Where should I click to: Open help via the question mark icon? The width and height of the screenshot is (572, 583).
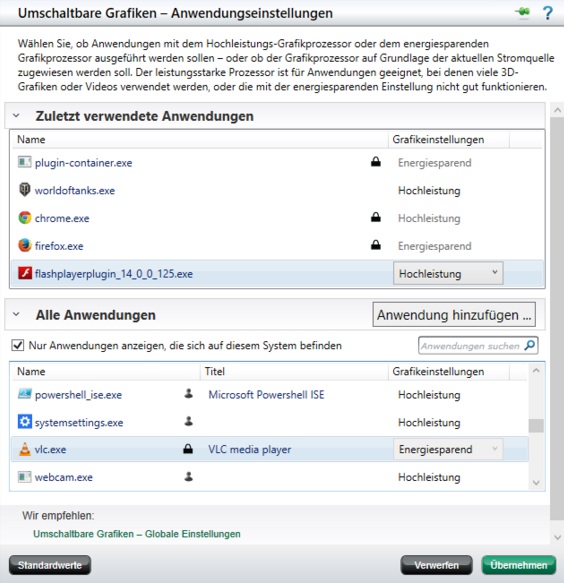[x=548, y=13]
